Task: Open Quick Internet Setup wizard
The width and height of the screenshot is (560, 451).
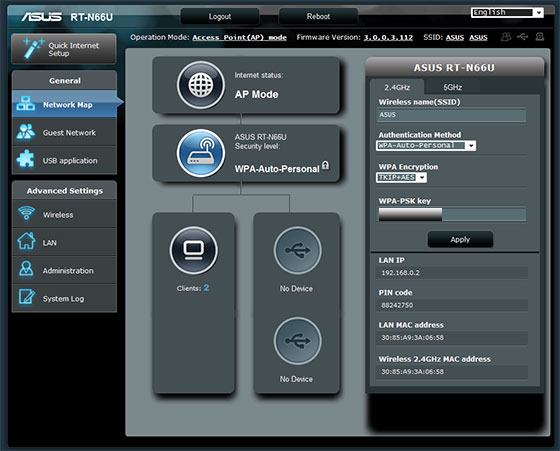Action: tap(64, 49)
